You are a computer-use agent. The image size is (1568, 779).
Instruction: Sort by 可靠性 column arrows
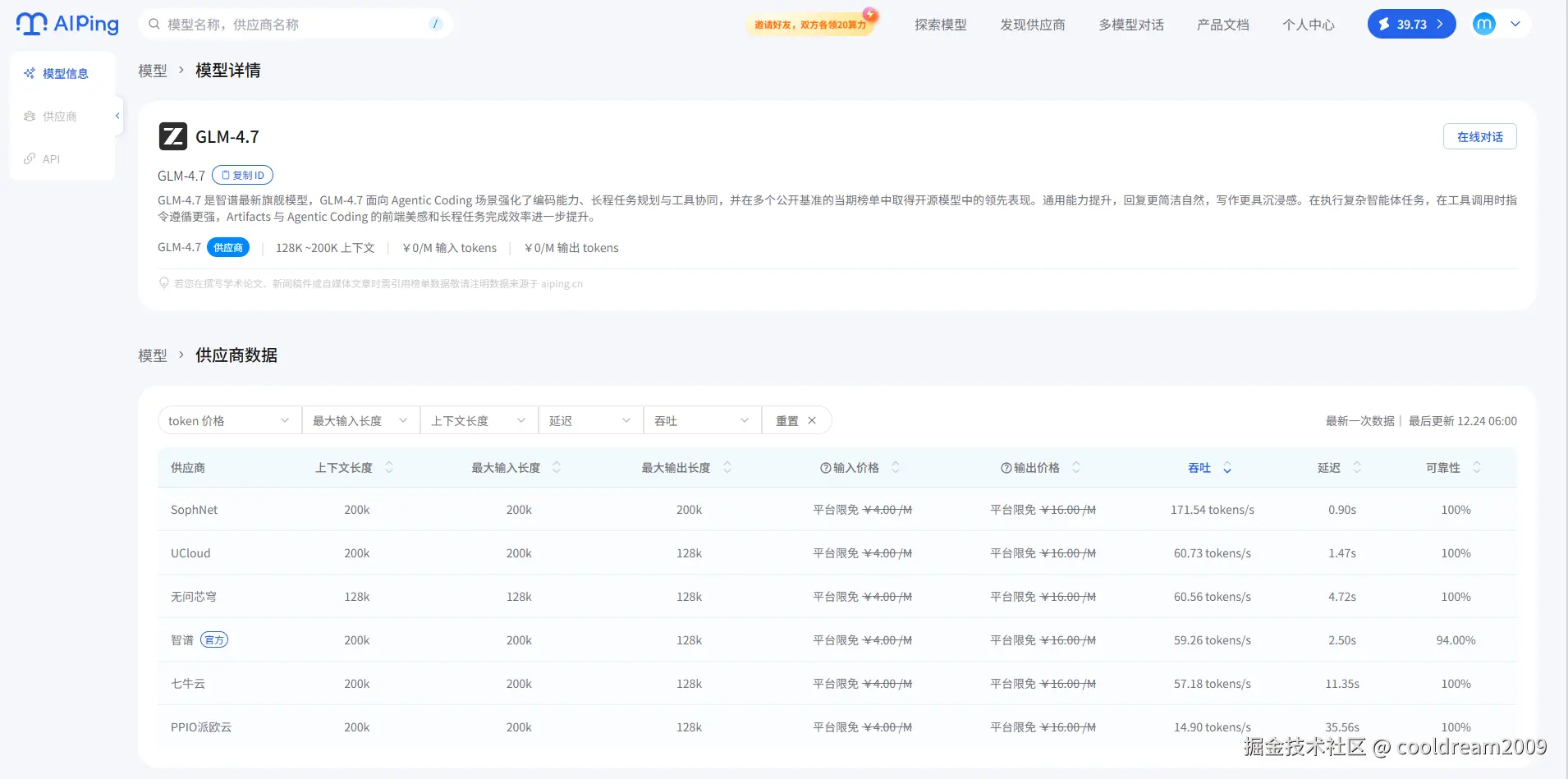coord(1477,467)
